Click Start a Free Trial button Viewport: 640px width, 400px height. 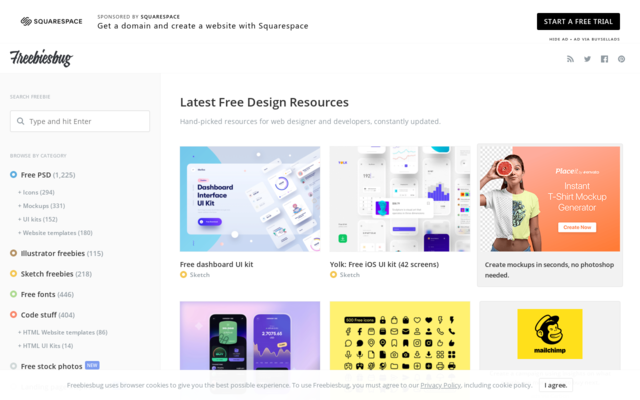point(578,21)
